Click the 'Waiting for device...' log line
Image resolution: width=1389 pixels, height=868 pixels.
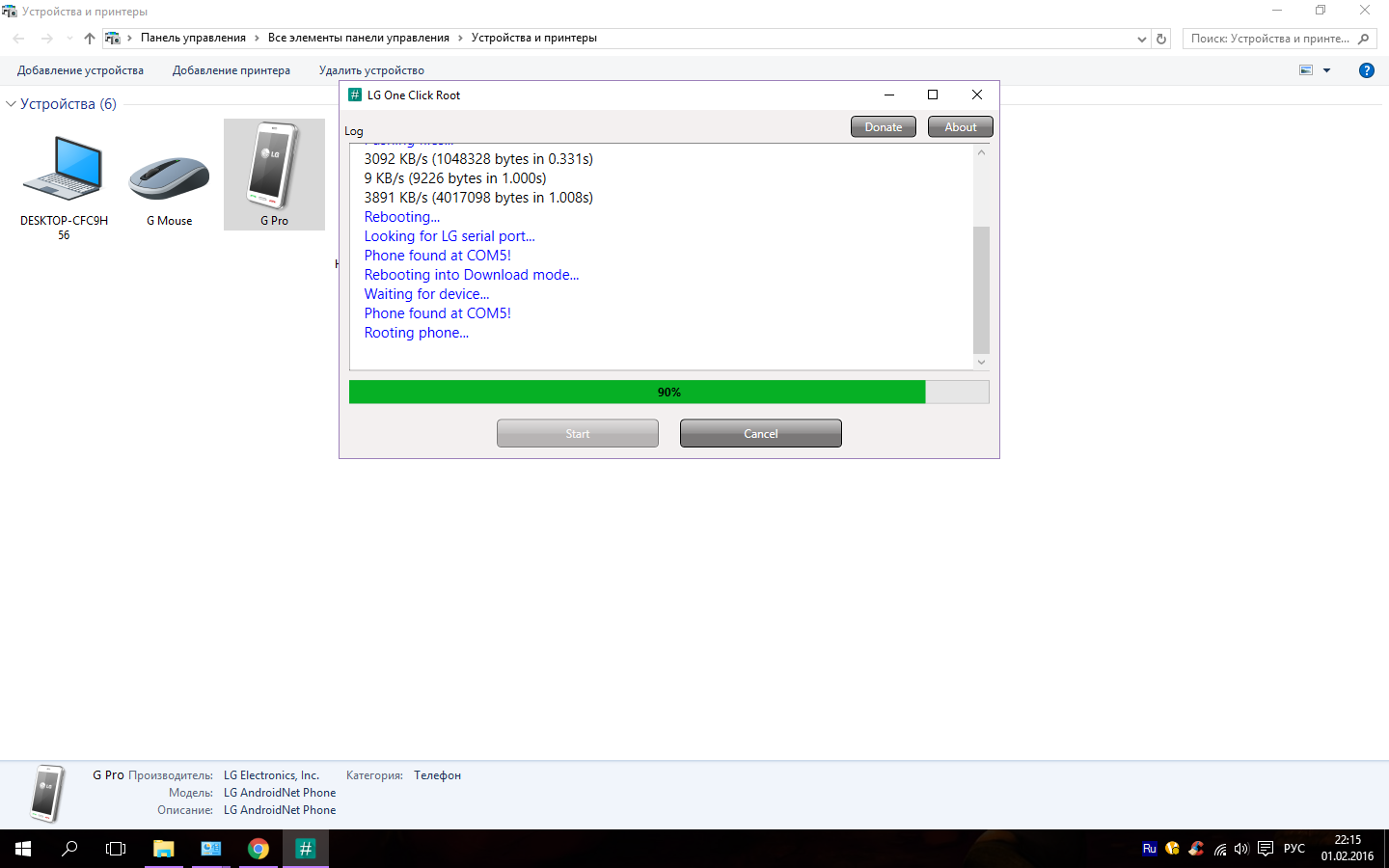tap(426, 294)
